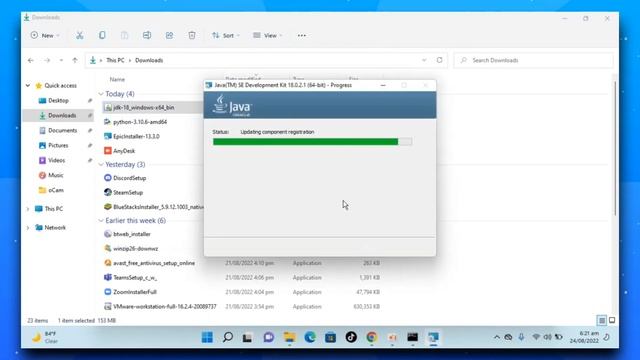Select btweb_installer file
Screen dimensions: 640x360
click(x=132, y=234)
